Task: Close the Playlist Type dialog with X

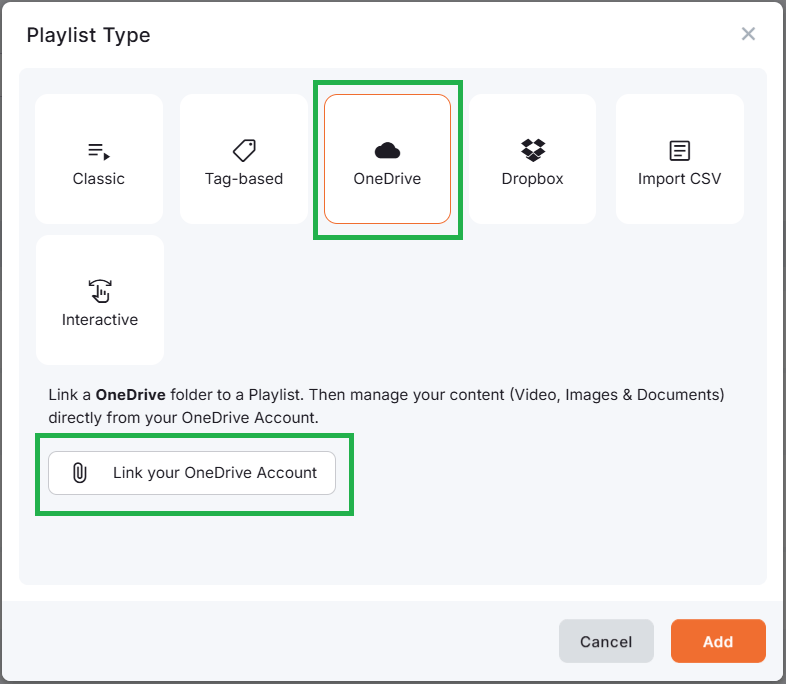Action: point(748,34)
